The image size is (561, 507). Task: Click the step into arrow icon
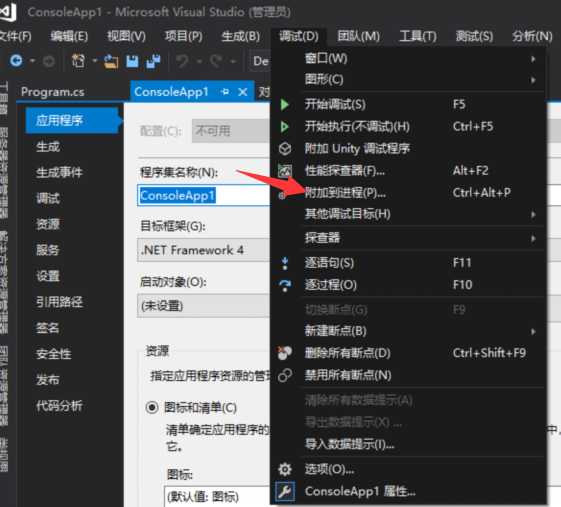coord(285,263)
